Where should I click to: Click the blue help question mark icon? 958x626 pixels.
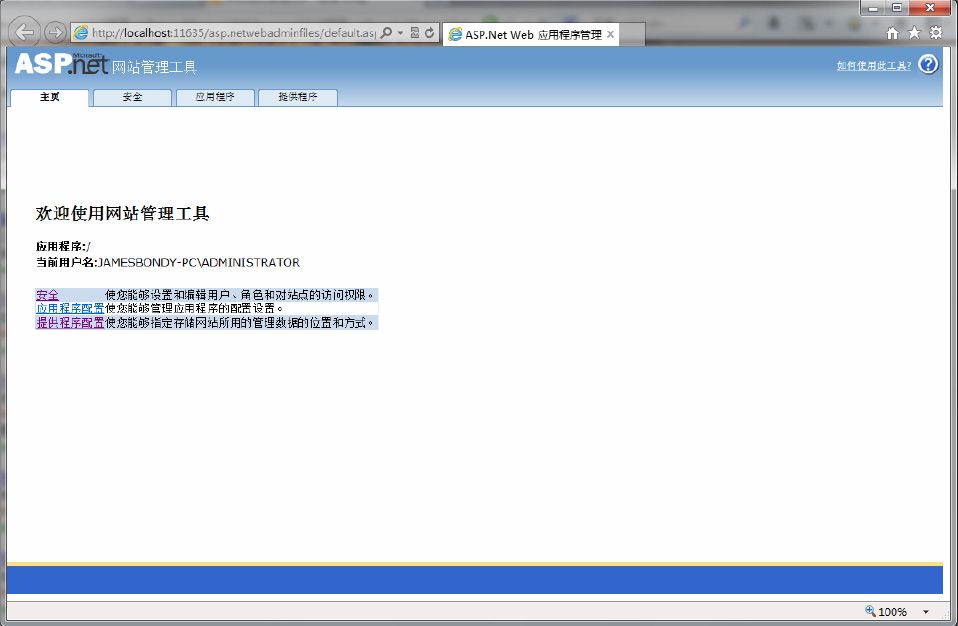click(x=928, y=64)
